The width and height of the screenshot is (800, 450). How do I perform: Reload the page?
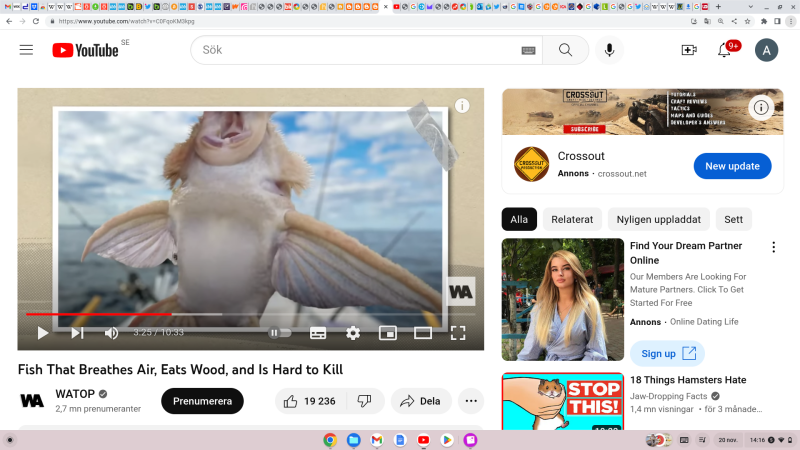coord(36,21)
